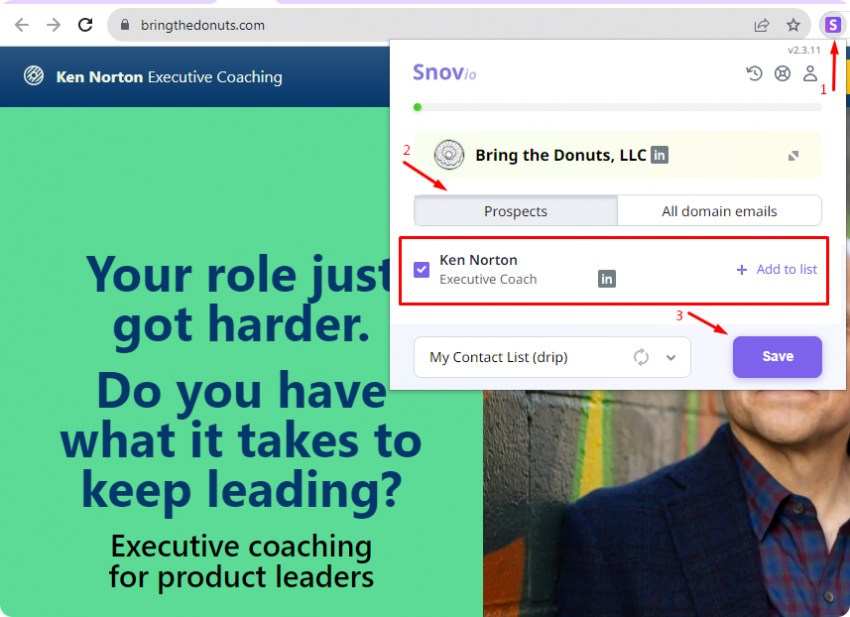Viewport: 850px width, 617px height.
Task: Bookmark this page with star
Action: click(793, 25)
